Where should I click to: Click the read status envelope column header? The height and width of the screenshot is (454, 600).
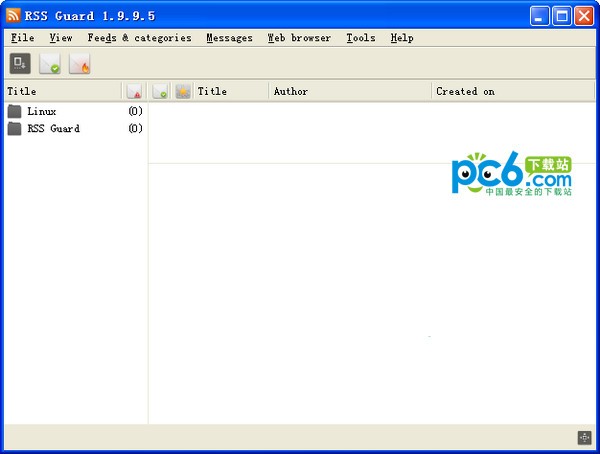click(160, 91)
